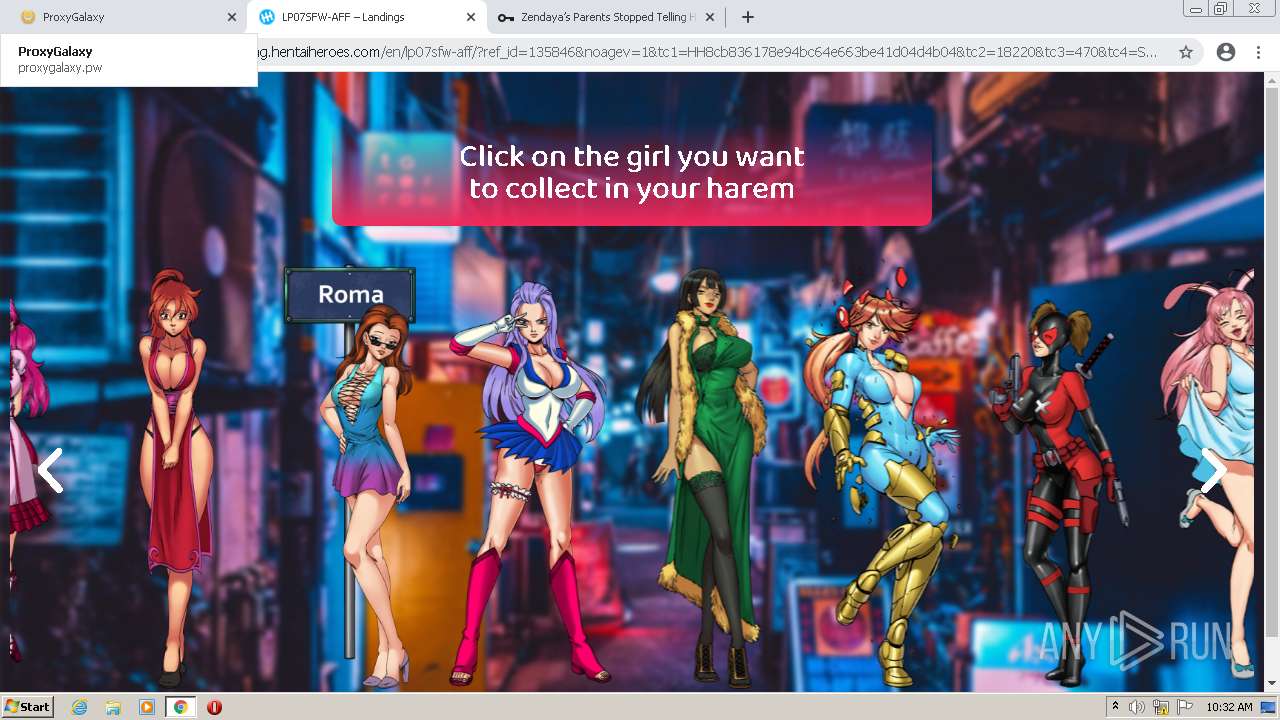1280x720 pixels.
Task: Open the volume speaker tray icon
Action: click(1137, 707)
